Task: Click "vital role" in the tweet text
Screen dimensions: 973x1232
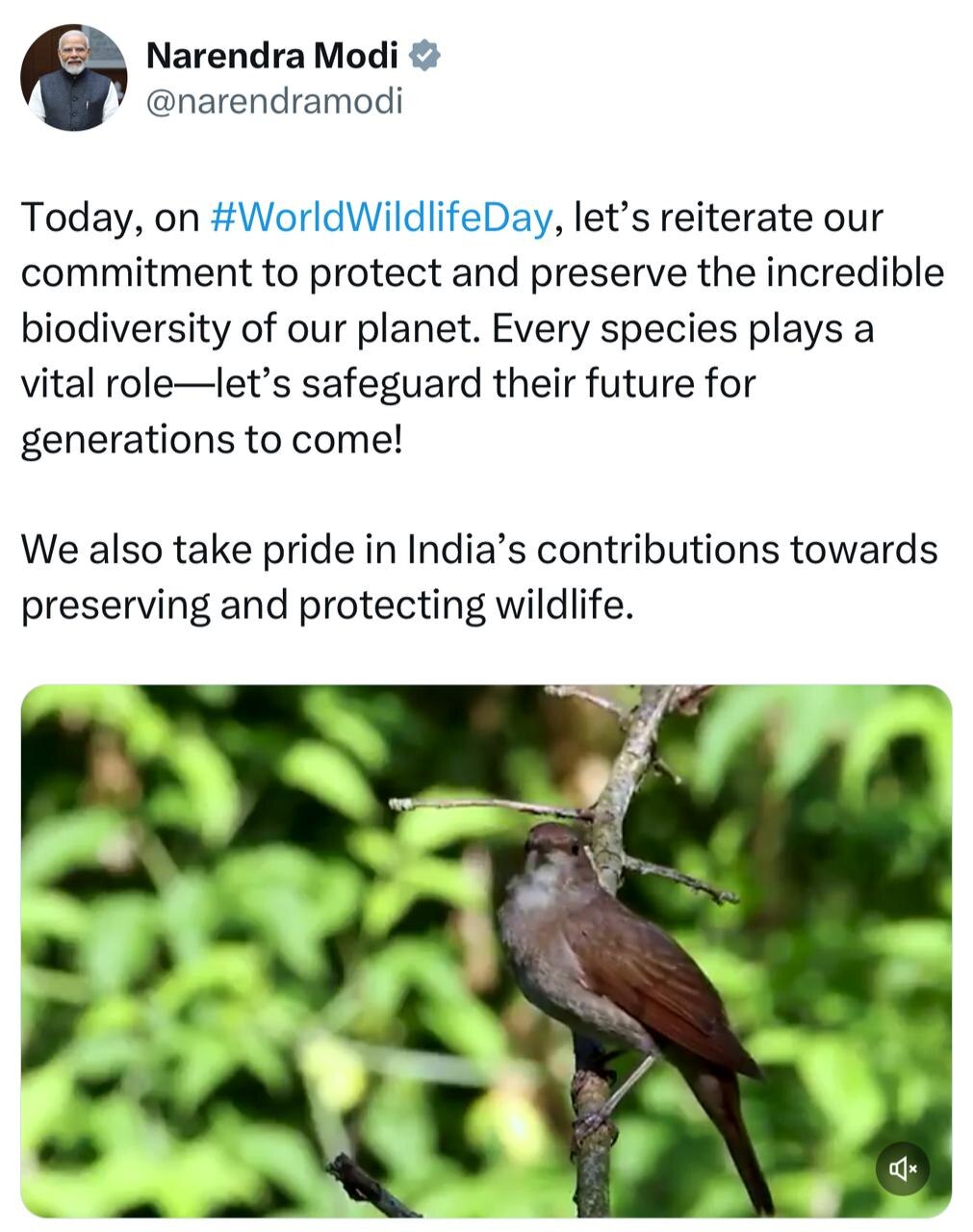Action: point(94,384)
